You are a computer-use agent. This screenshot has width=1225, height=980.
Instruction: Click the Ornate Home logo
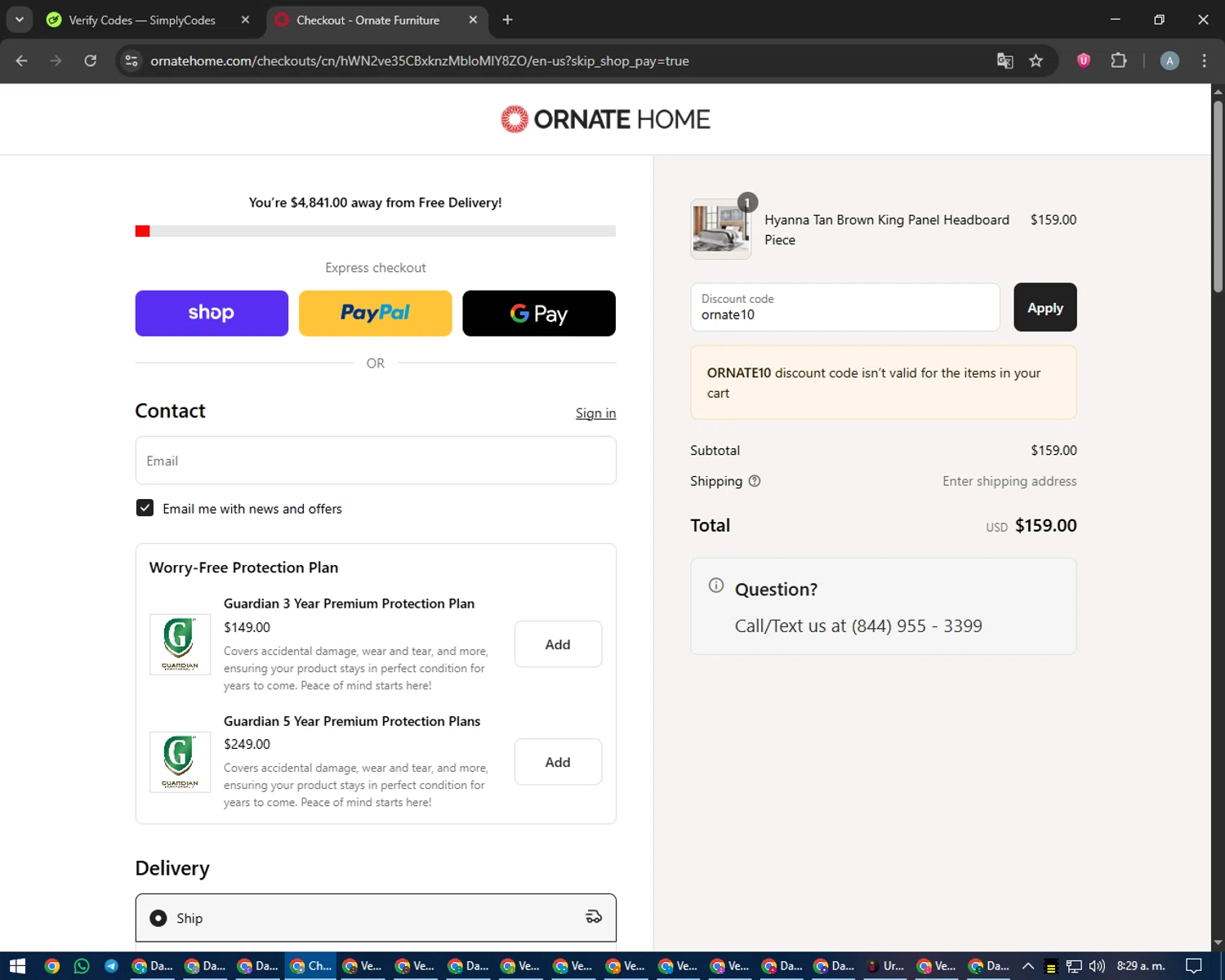click(605, 119)
